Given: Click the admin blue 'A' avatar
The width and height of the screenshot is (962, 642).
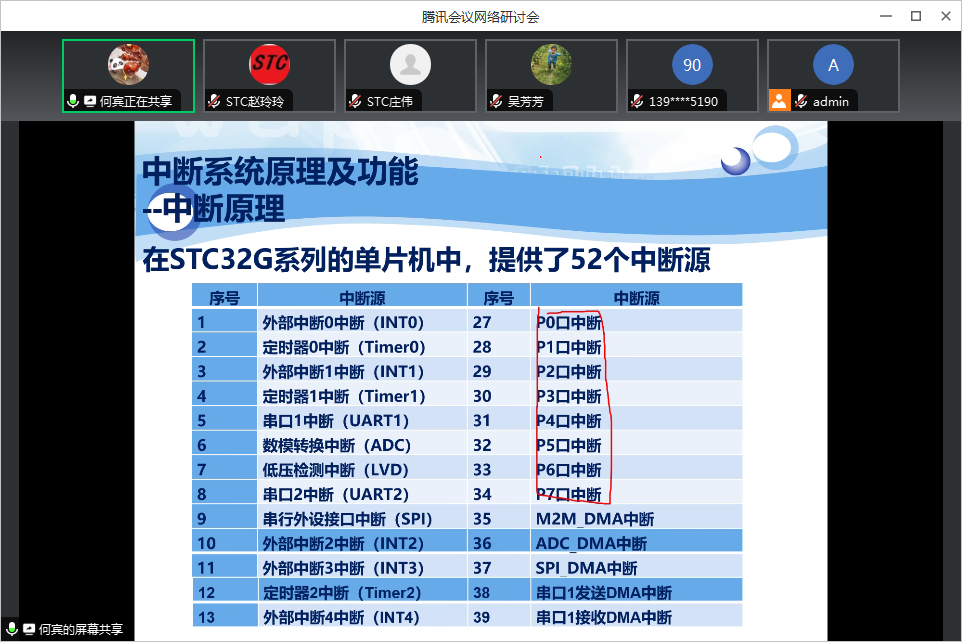Looking at the screenshot, I should 833,64.
